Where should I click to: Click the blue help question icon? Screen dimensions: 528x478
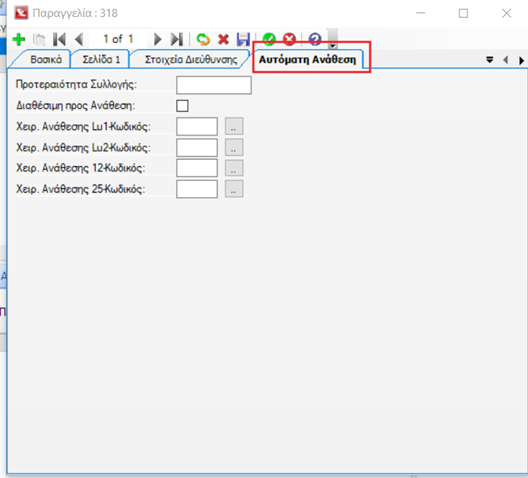coord(315,39)
